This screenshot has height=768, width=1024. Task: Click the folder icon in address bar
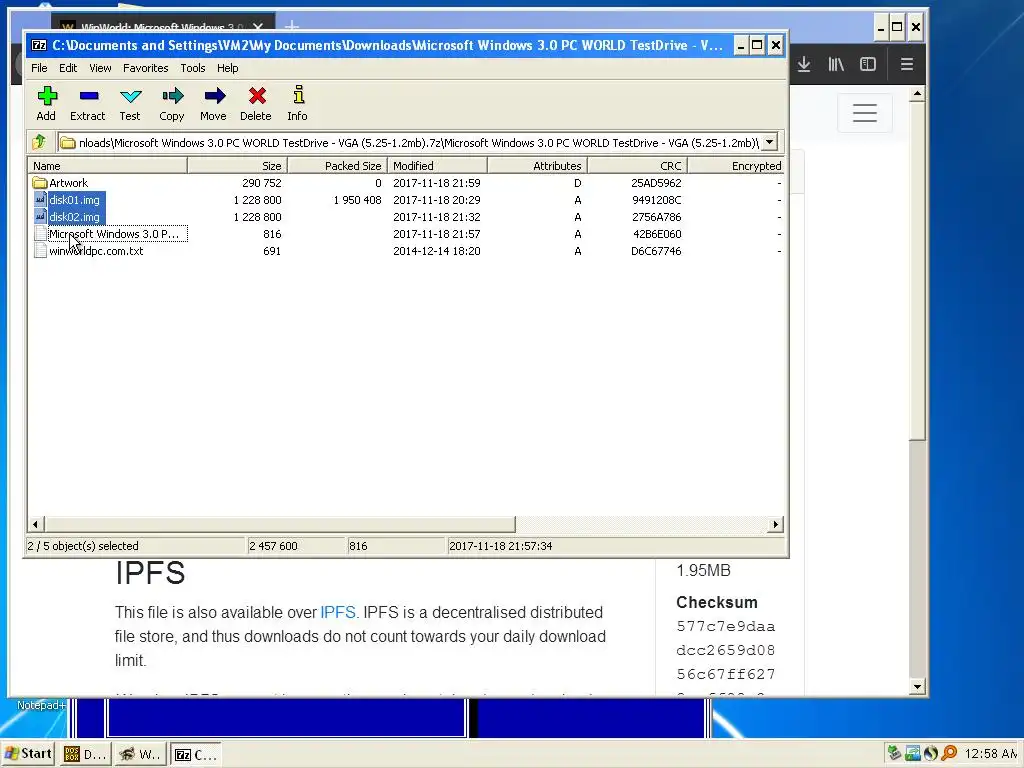pyautogui.click(x=68, y=142)
